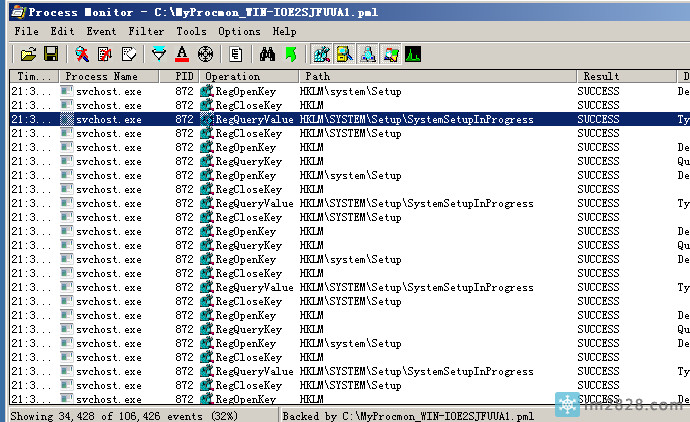690x422 pixels.
Task: Toggle Show Profiling Events graph button
Action: tap(413, 54)
